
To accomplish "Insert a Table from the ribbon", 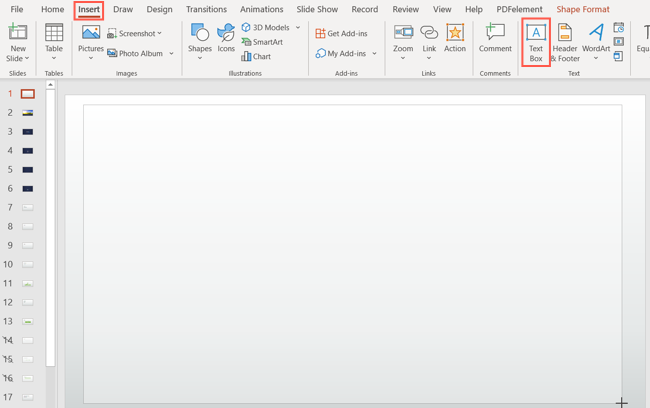I will click(x=54, y=39).
